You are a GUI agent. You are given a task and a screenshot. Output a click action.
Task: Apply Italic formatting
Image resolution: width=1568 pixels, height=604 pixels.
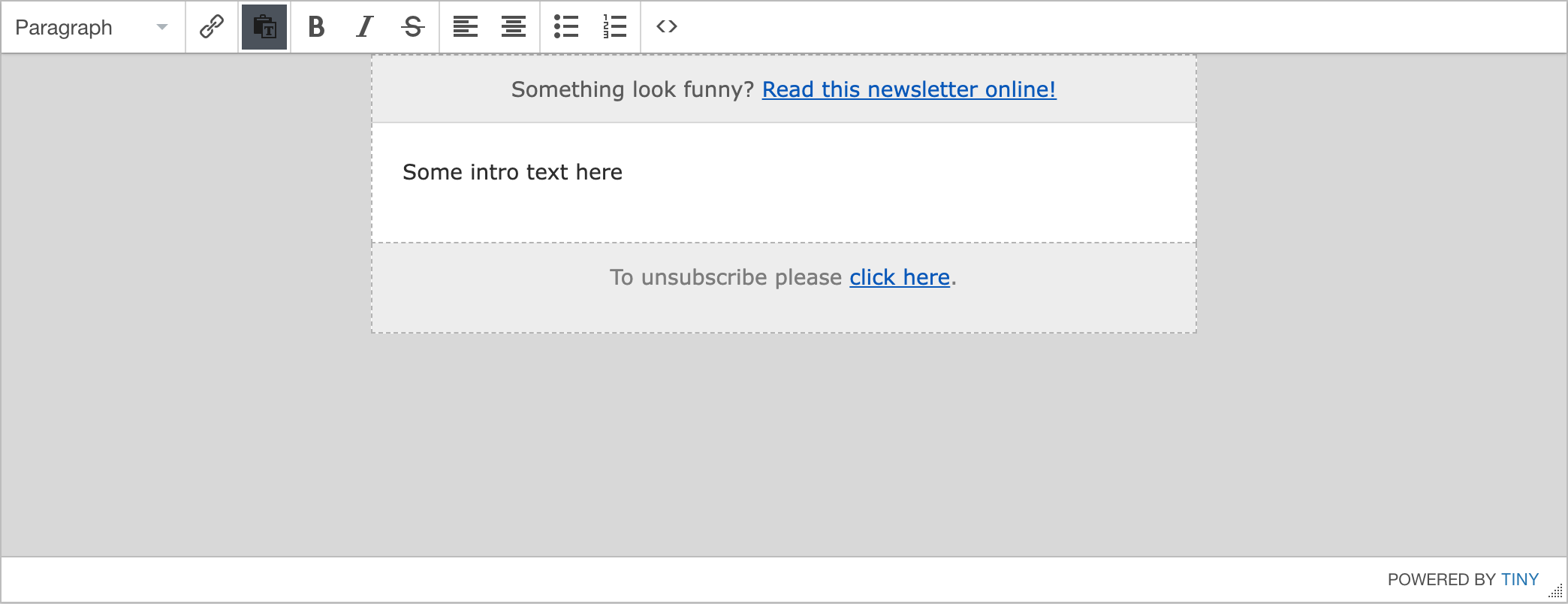(x=365, y=27)
